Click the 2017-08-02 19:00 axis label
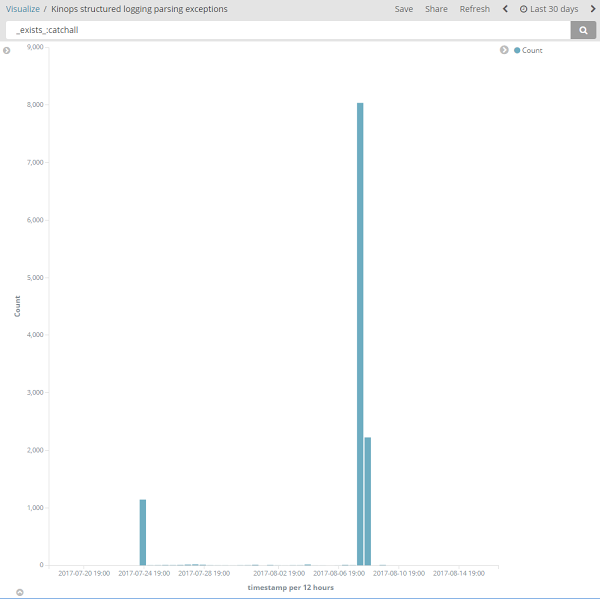 [279, 573]
